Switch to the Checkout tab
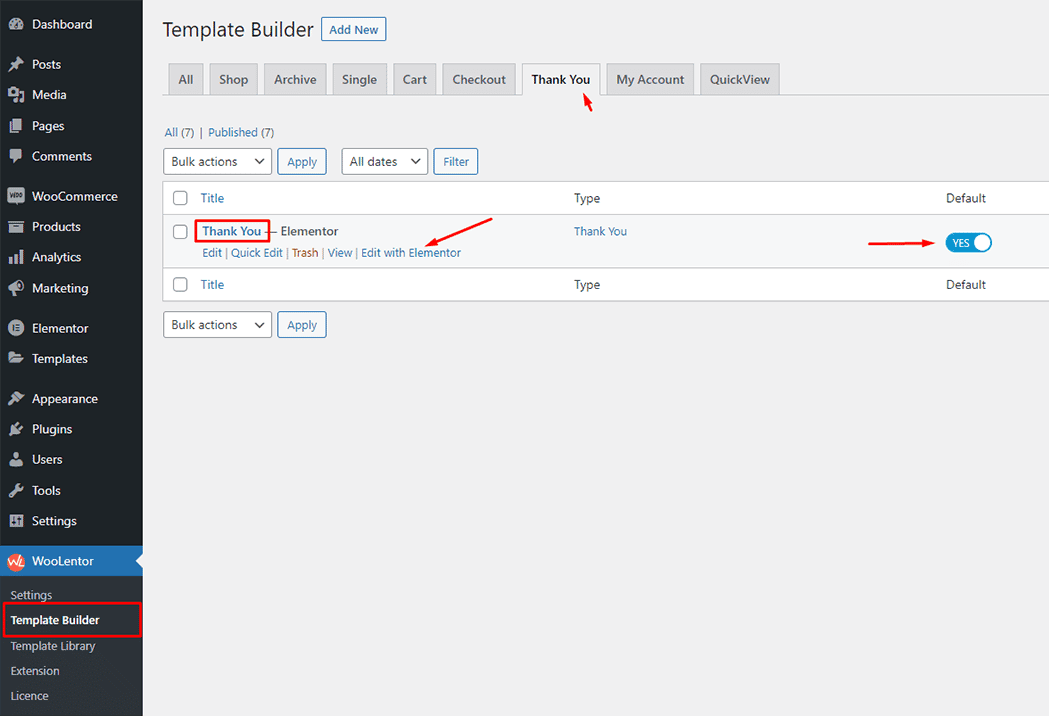The width and height of the screenshot is (1049, 716). (x=479, y=80)
